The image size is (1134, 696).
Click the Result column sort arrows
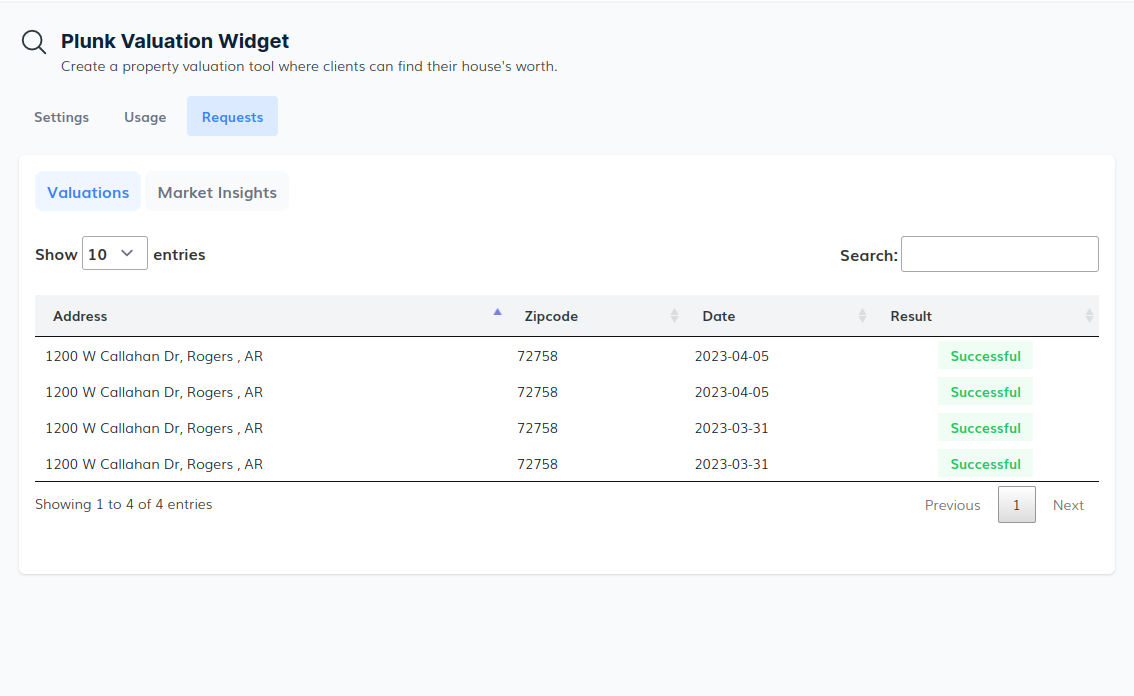click(x=1089, y=316)
